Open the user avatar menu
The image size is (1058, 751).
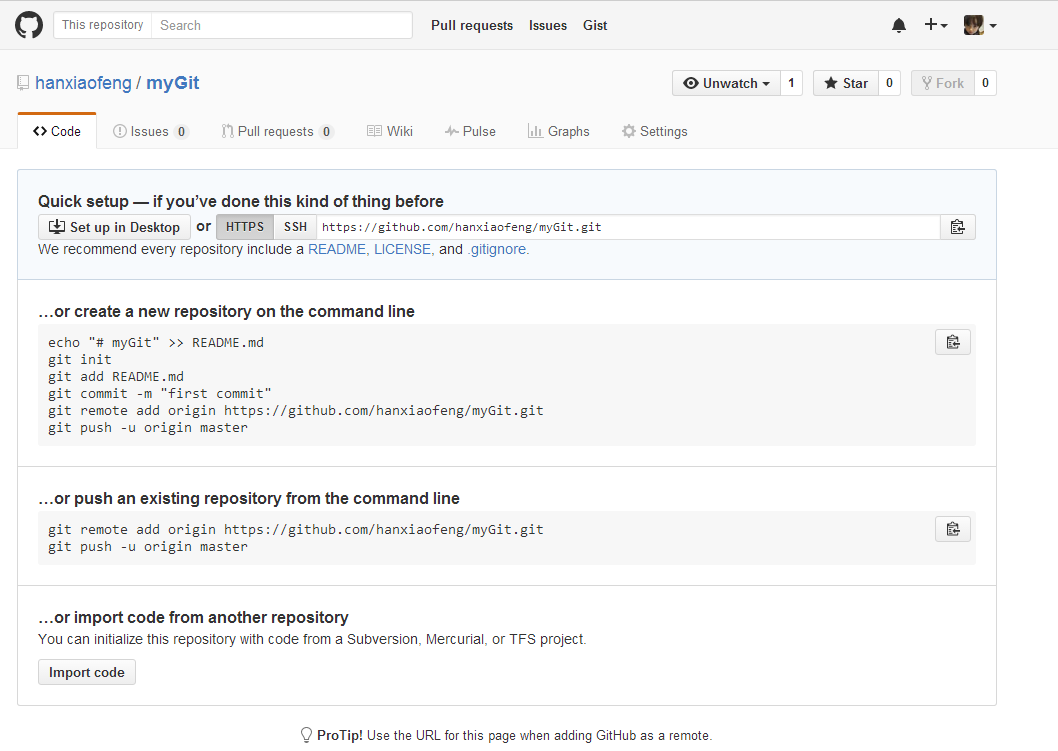[x=980, y=25]
